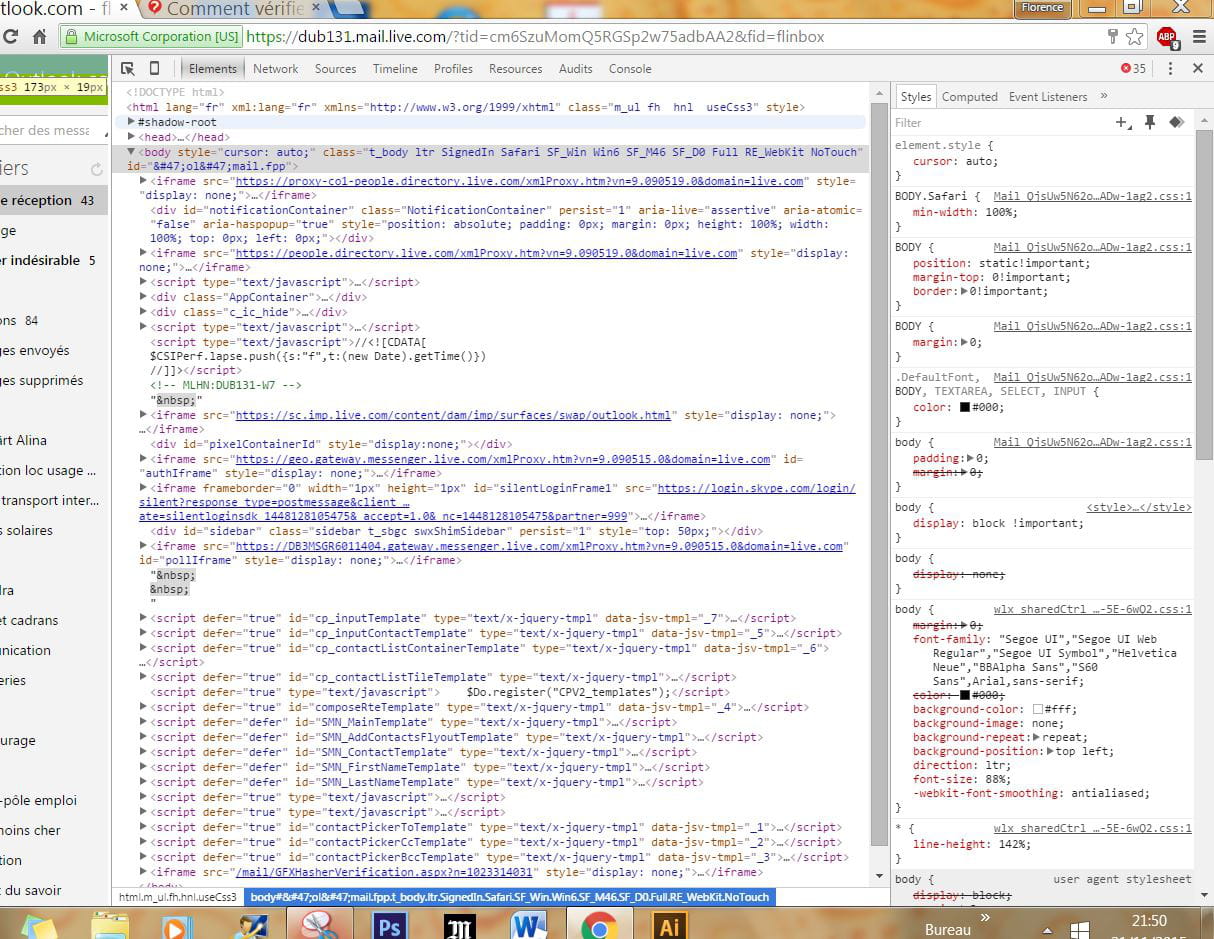This screenshot has width=1214, height=939.
Task: Click the saved password key icon
Action: click(1112, 37)
